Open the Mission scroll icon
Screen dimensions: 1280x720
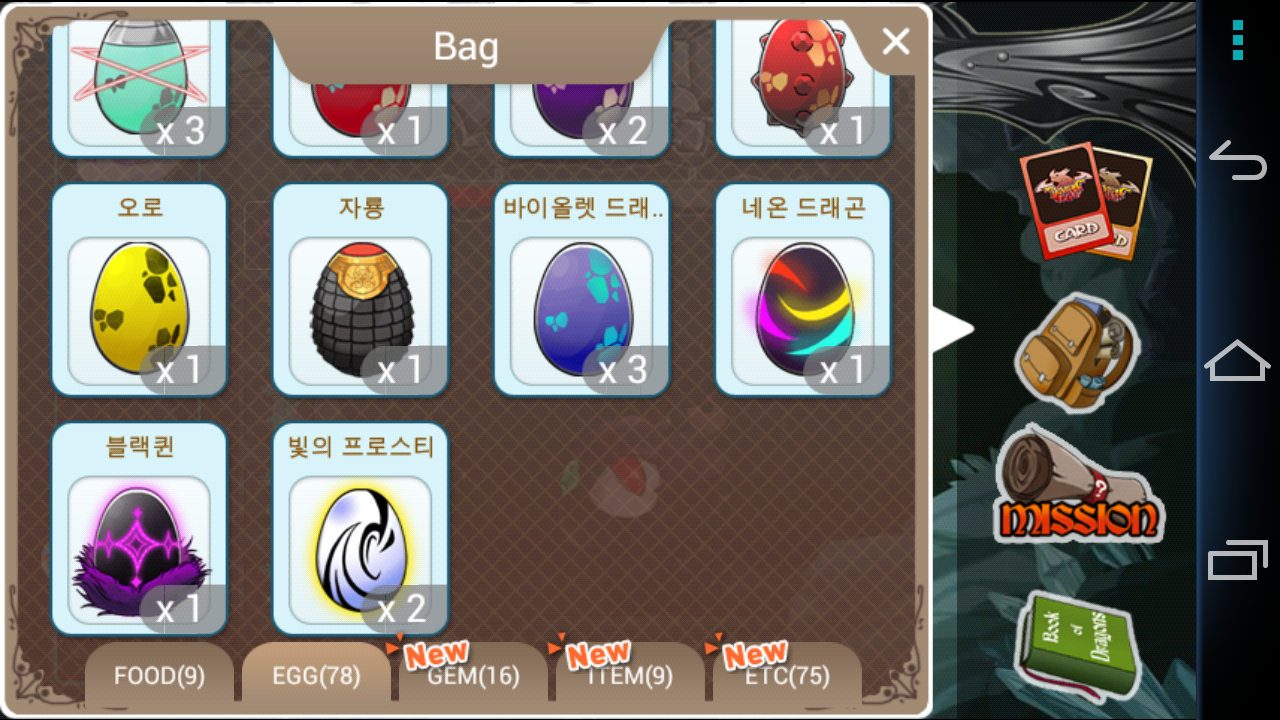[1080, 486]
